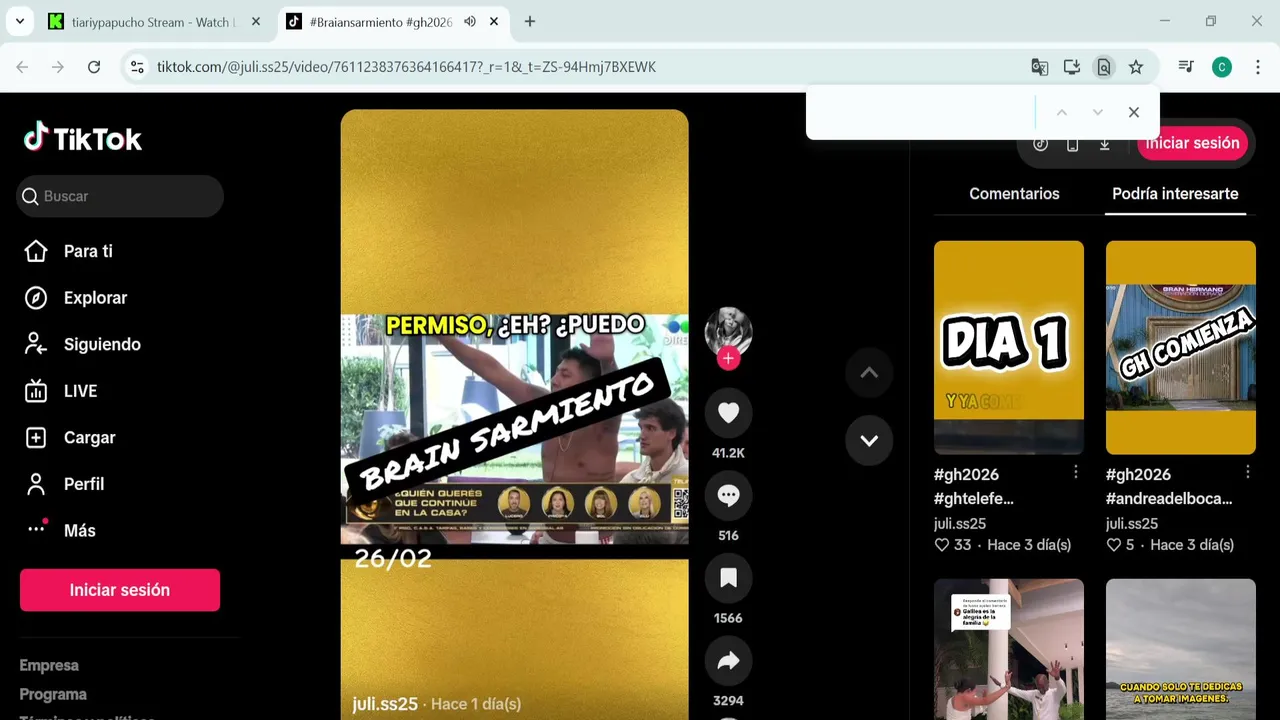Open options menu for #andreadelboca video
This screenshot has height=720, width=1280.
coord(1248,472)
